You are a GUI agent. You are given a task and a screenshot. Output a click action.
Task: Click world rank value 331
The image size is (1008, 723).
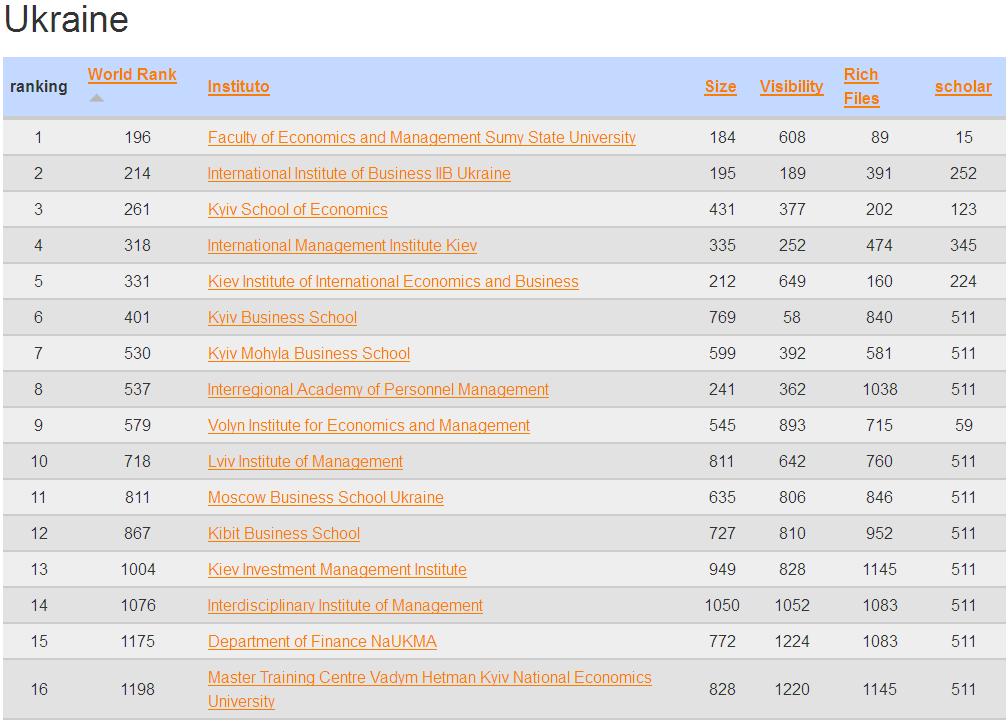point(138,281)
